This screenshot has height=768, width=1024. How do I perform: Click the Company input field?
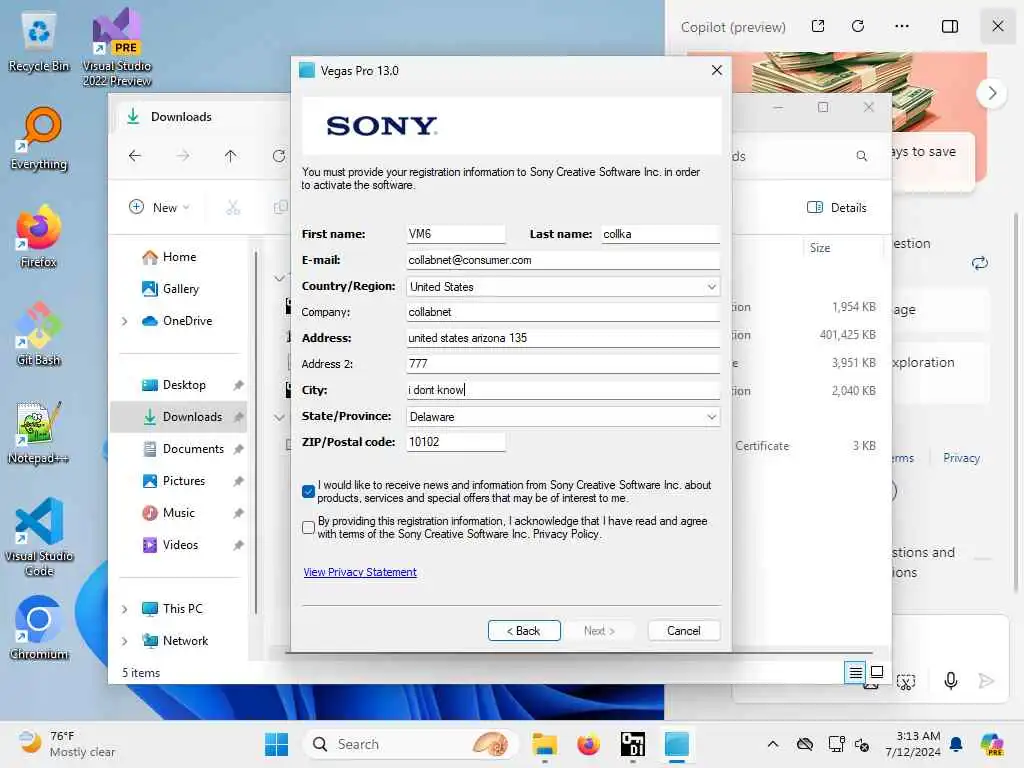pyautogui.click(x=563, y=312)
